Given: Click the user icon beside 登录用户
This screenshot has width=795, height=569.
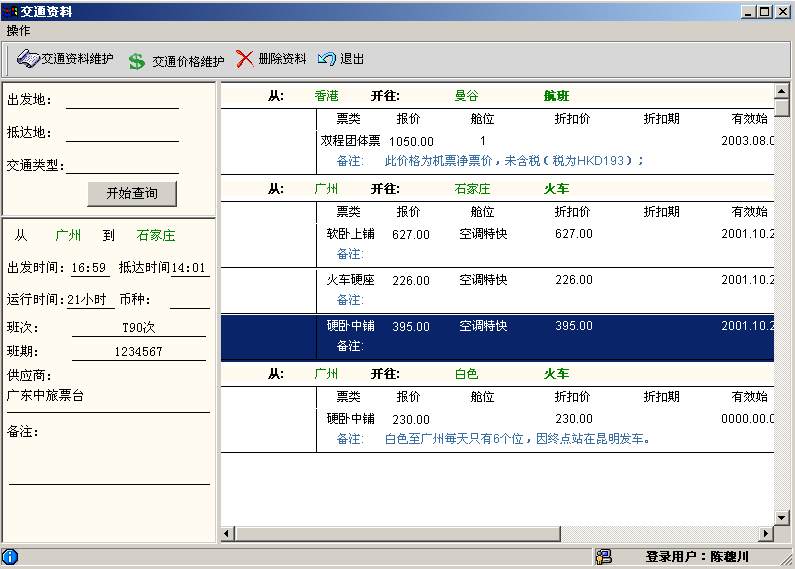Looking at the screenshot, I should tap(603, 557).
